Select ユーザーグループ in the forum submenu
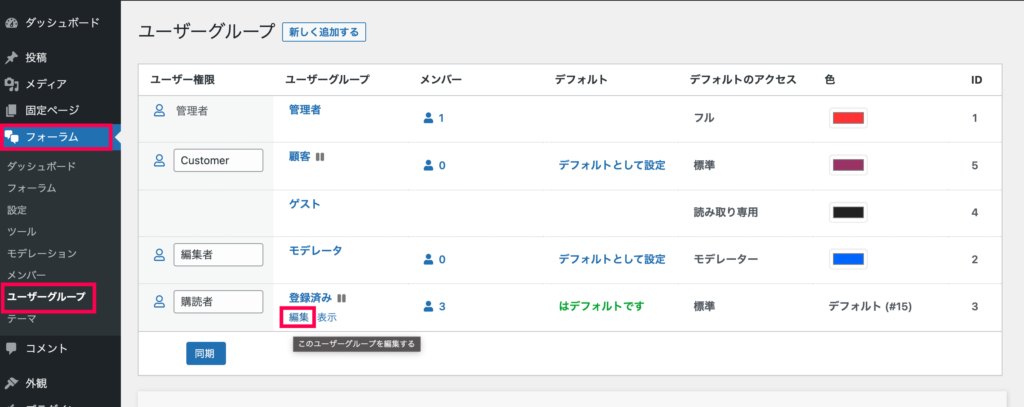 click(47, 297)
